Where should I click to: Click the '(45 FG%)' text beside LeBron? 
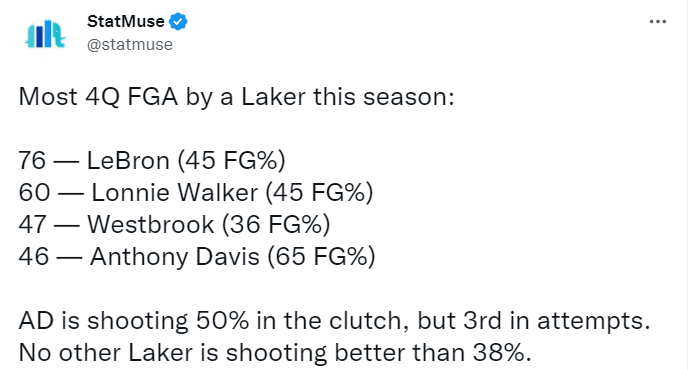(232, 160)
